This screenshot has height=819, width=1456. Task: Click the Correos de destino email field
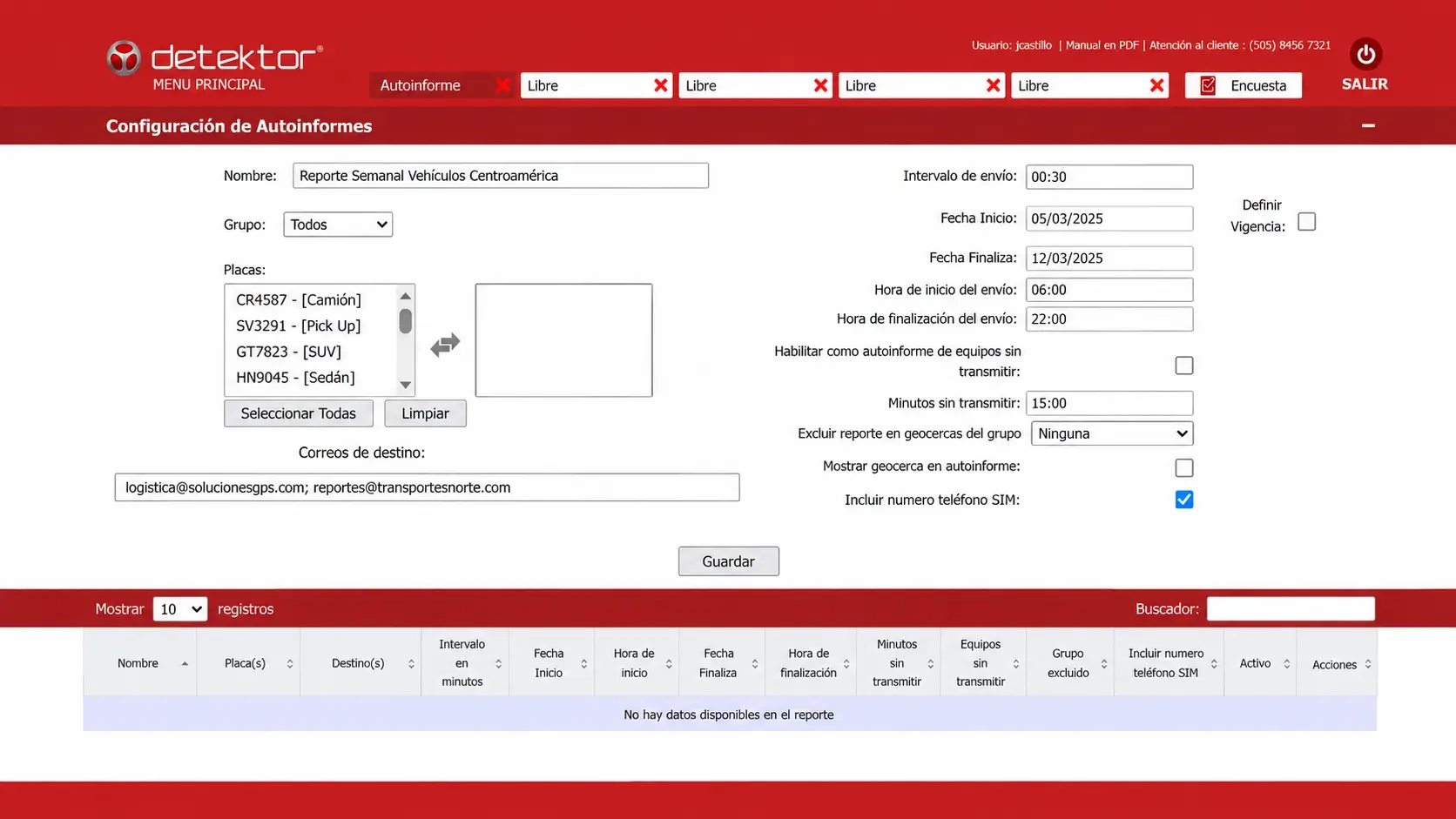pyautogui.click(x=427, y=487)
